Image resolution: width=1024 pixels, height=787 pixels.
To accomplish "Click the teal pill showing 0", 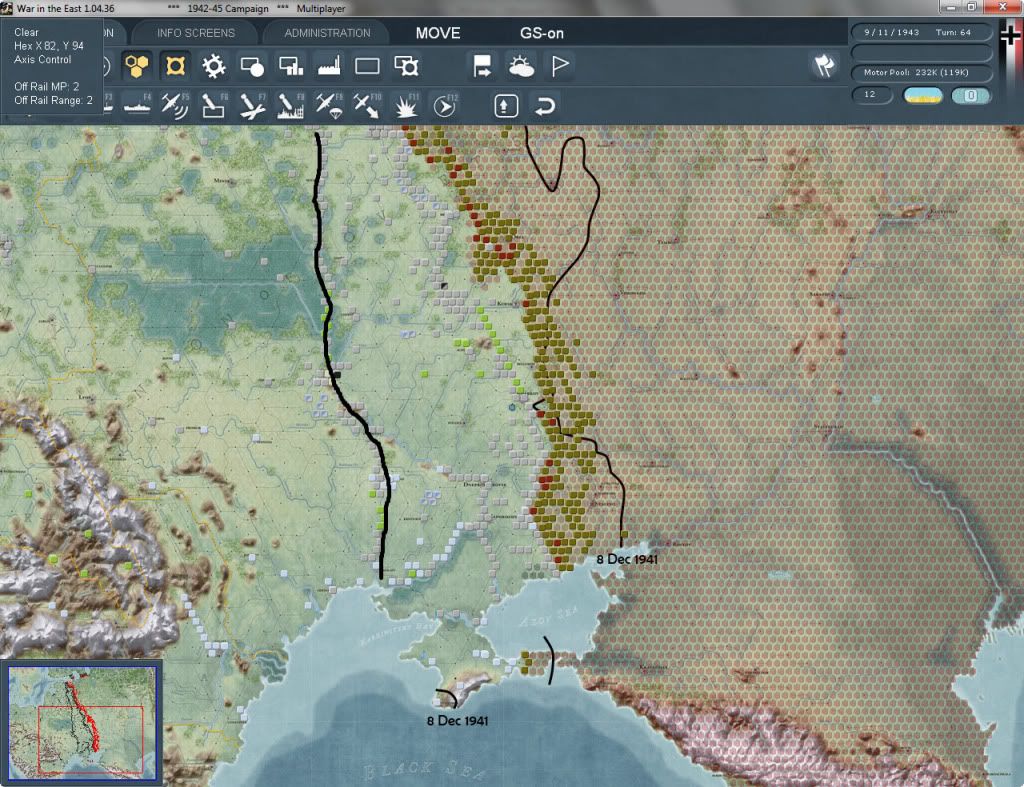I will point(971,95).
